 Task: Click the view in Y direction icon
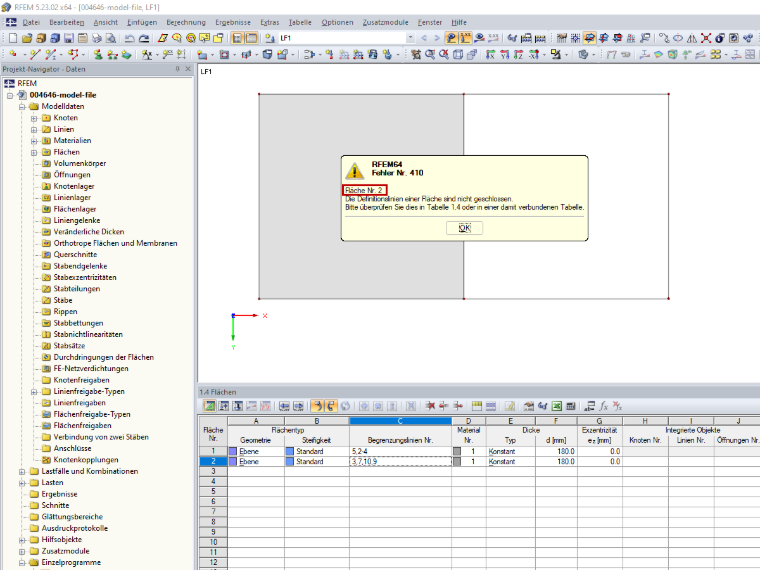(x=505, y=54)
